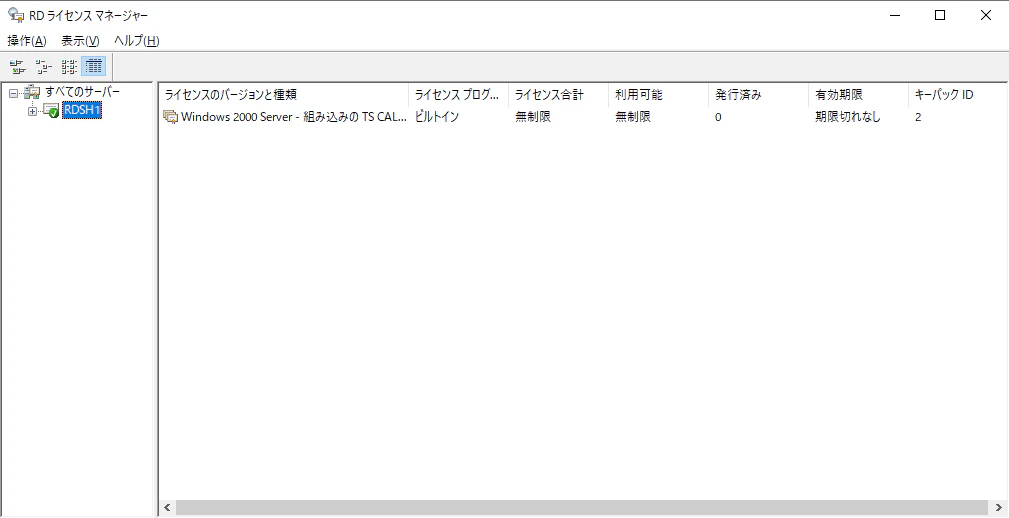
Task: Click the ビルトイン program cell
Action: tap(436, 117)
